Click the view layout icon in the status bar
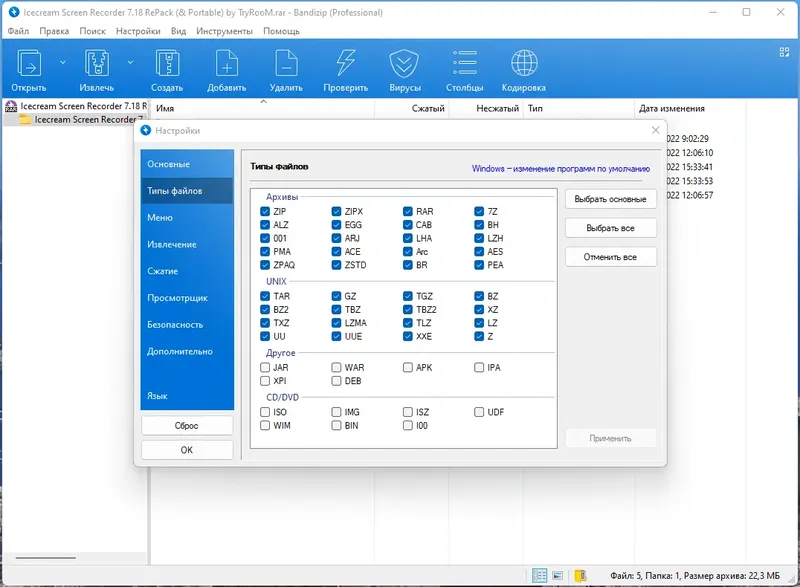 pos(540,575)
